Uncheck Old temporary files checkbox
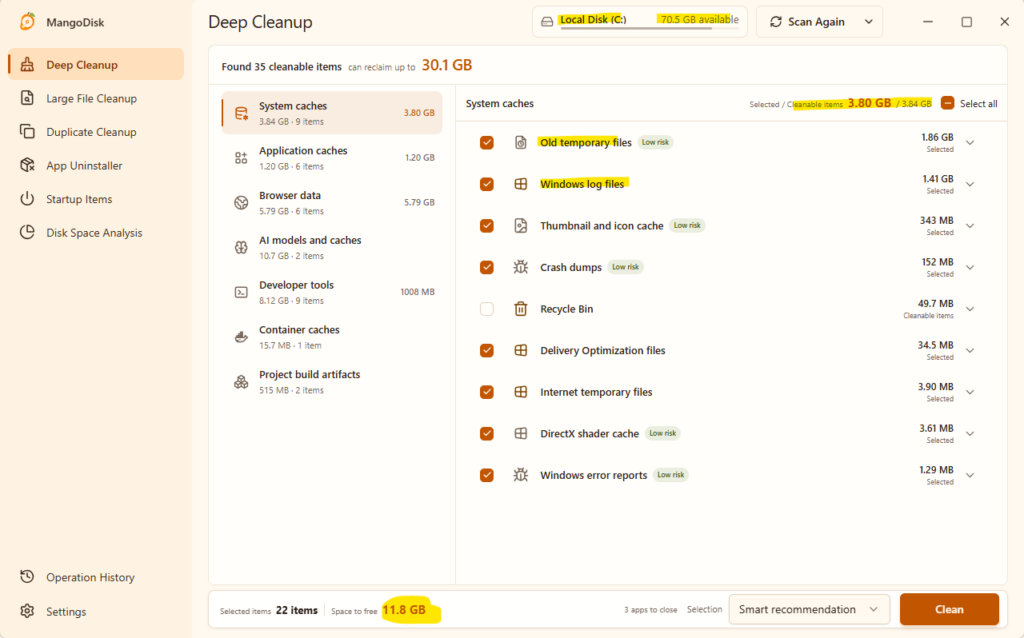This screenshot has width=1024, height=638. [487, 142]
